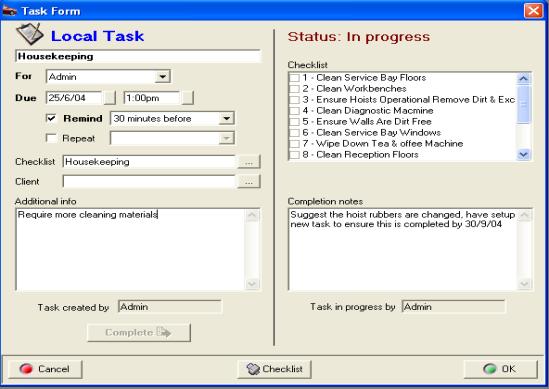
Task: Open the Repeat interval dropdown
Action: point(227,138)
